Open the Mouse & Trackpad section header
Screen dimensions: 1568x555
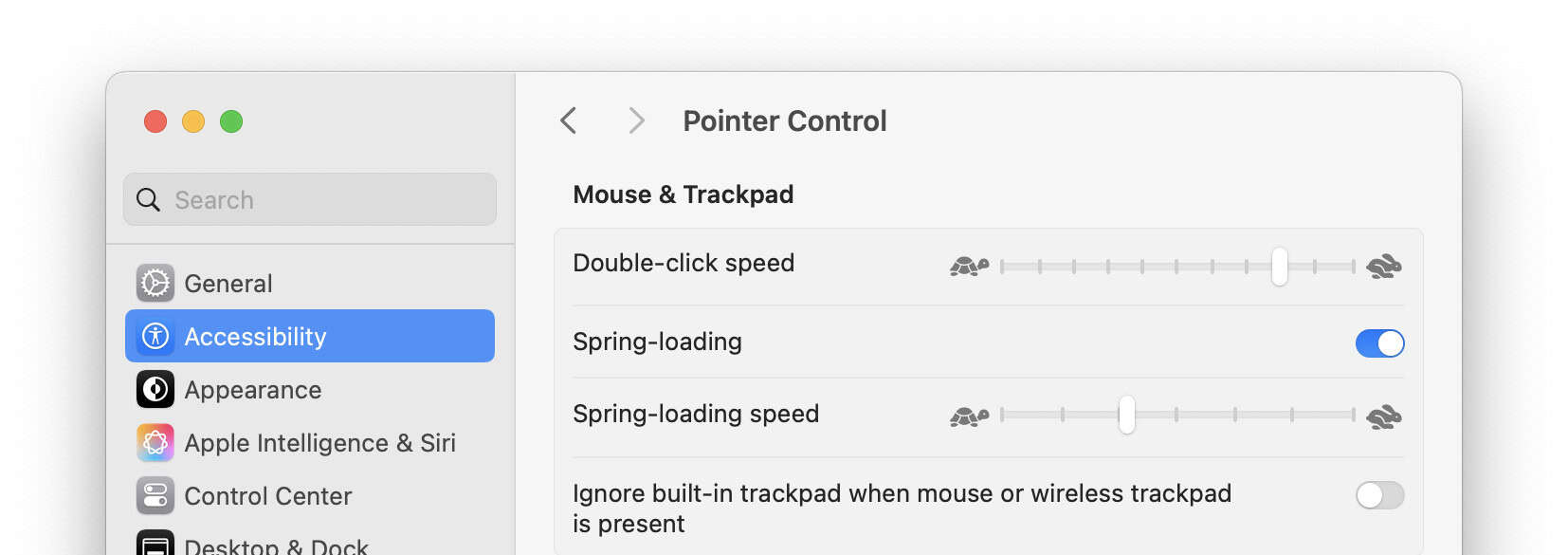pyautogui.click(x=683, y=194)
